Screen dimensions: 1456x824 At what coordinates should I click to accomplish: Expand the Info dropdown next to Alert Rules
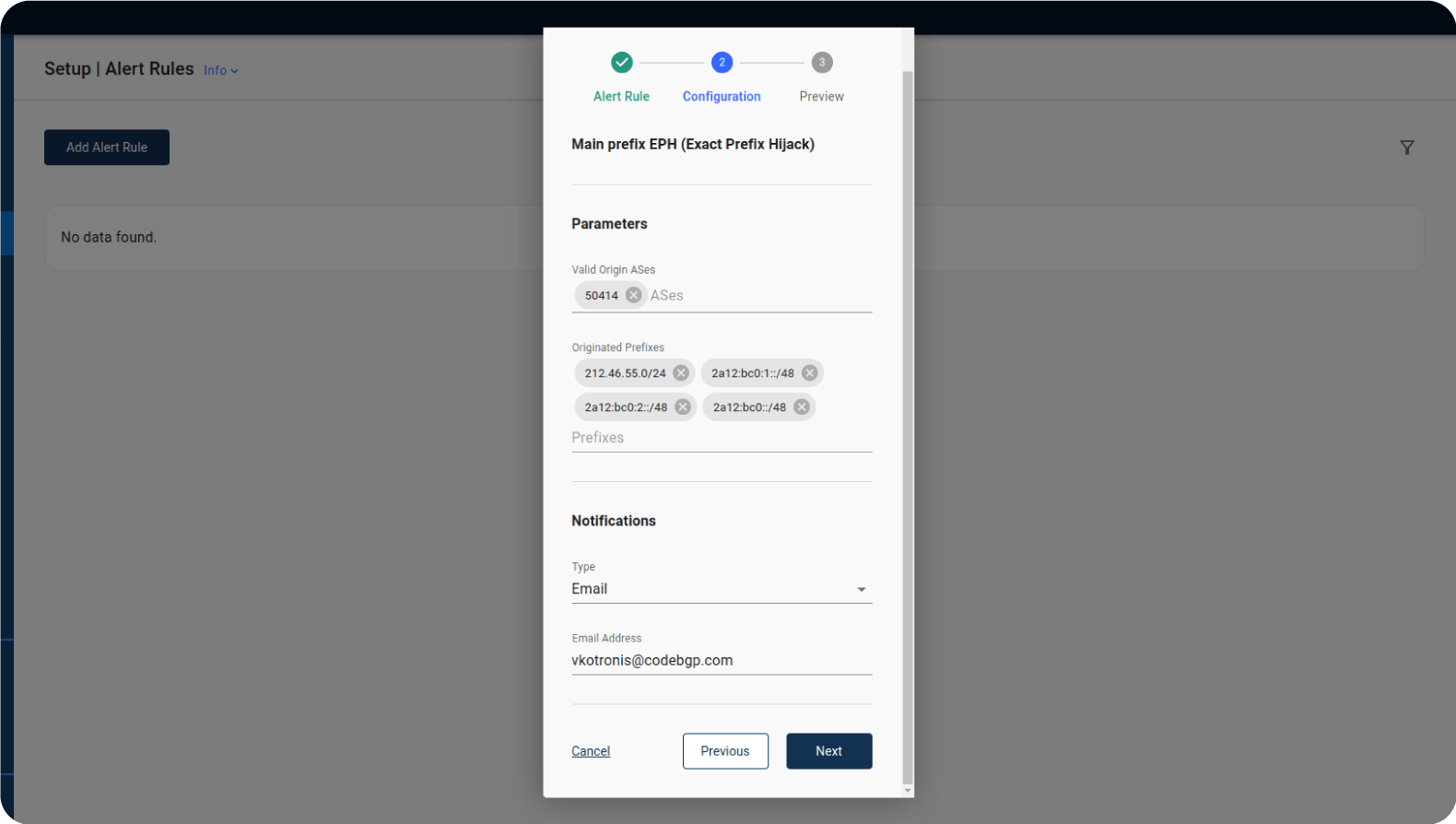click(221, 70)
